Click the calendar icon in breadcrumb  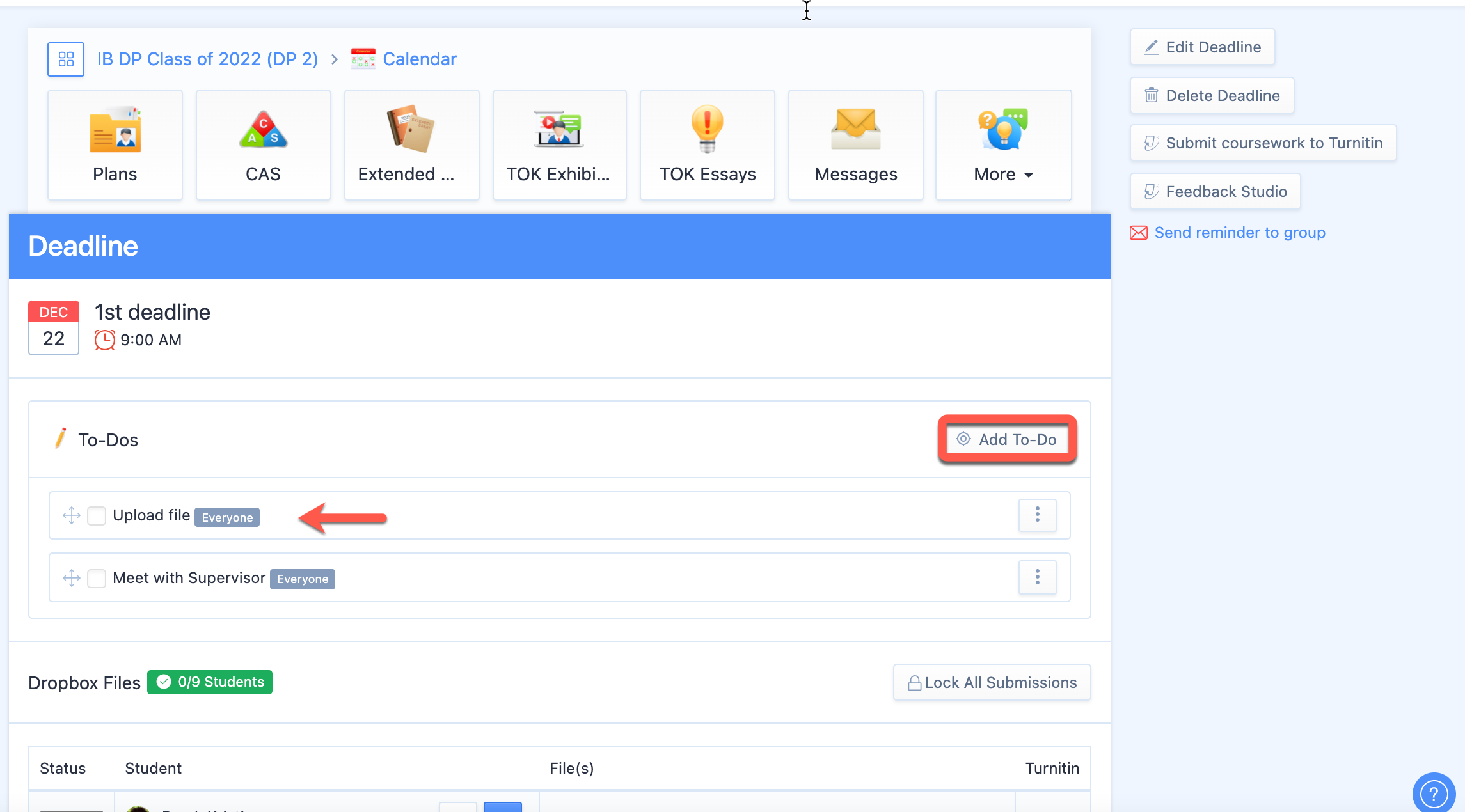tap(363, 59)
